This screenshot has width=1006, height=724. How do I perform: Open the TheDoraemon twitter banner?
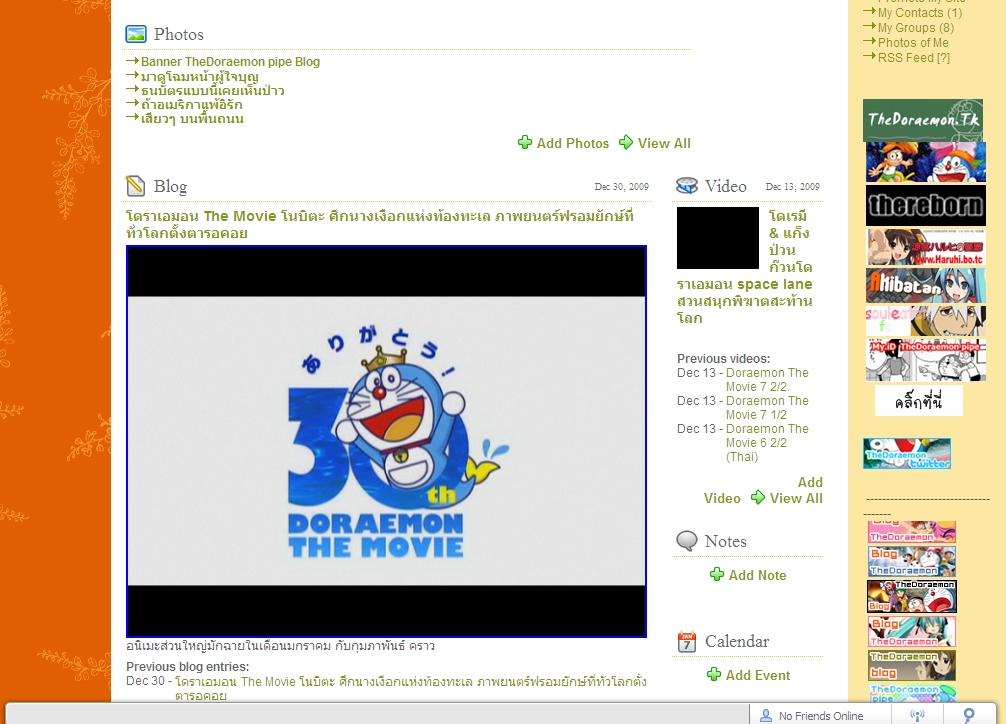coord(907,454)
